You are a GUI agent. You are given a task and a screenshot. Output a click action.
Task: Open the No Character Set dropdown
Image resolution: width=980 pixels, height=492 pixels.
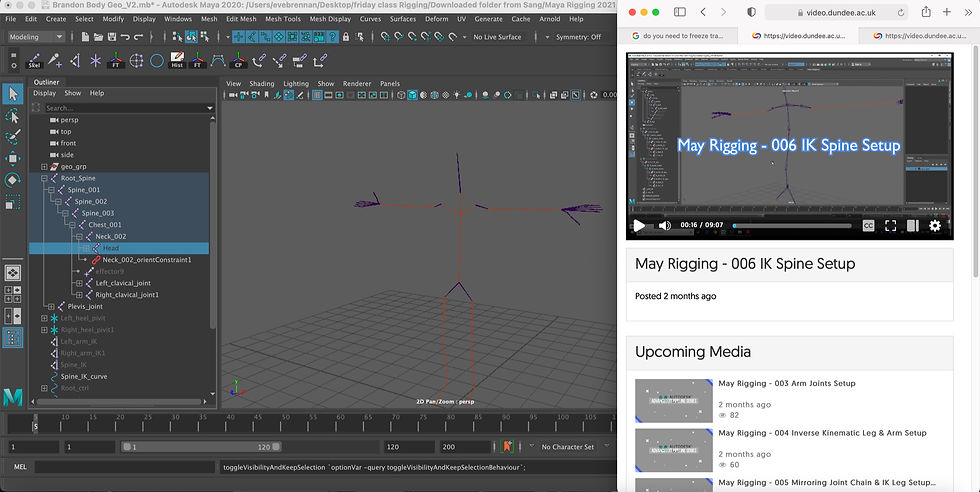click(569, 446)
